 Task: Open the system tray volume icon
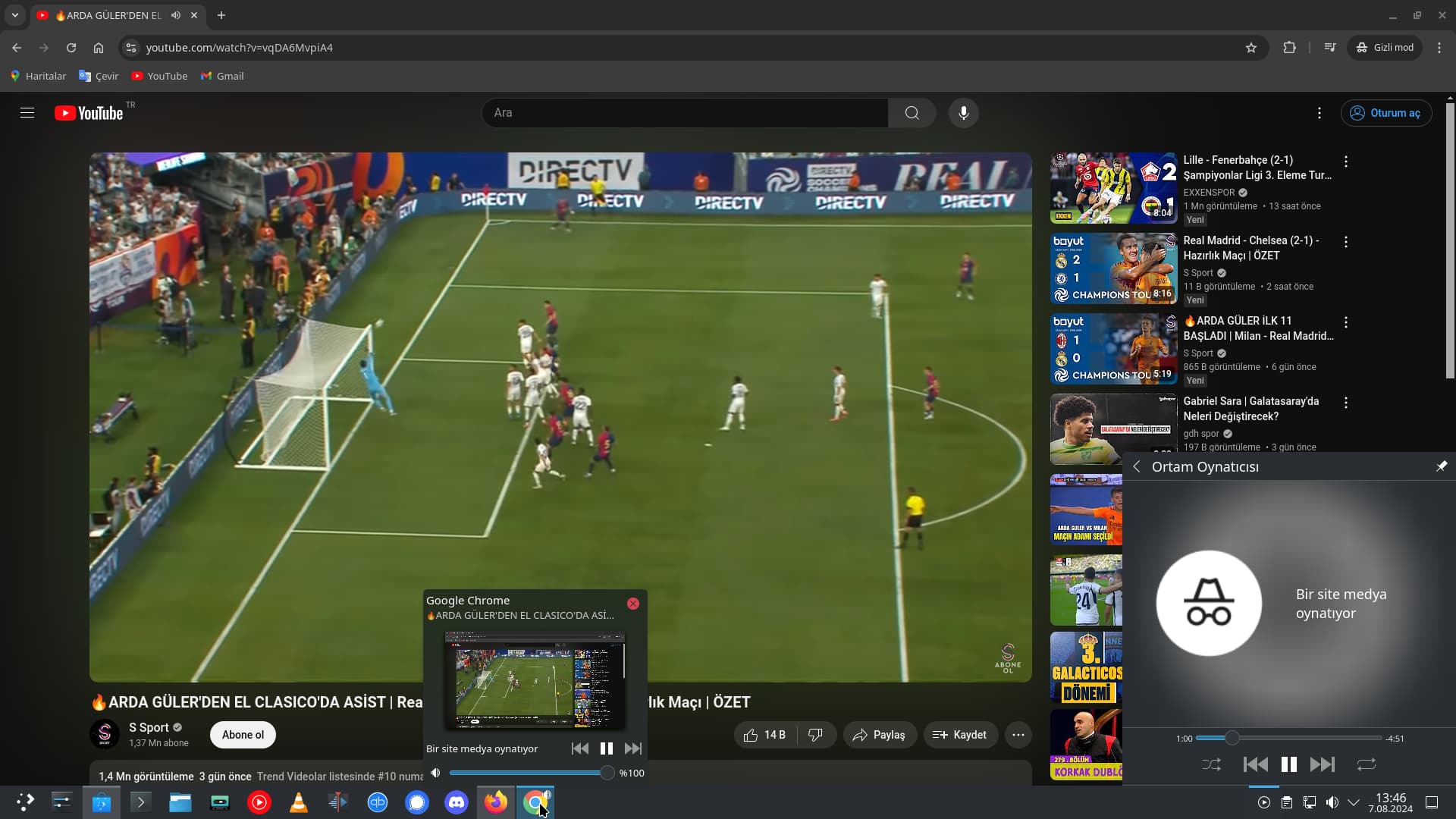click(1332, 802)
